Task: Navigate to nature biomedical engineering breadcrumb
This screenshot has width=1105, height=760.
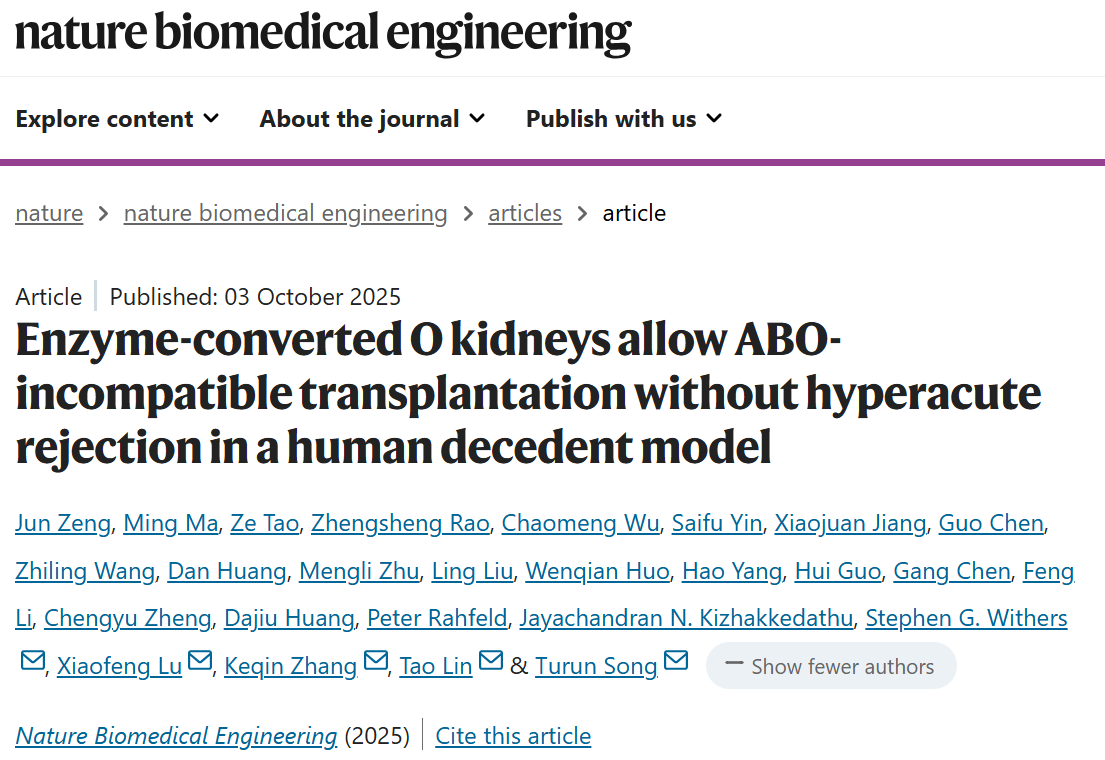Action: coord(285,213)
